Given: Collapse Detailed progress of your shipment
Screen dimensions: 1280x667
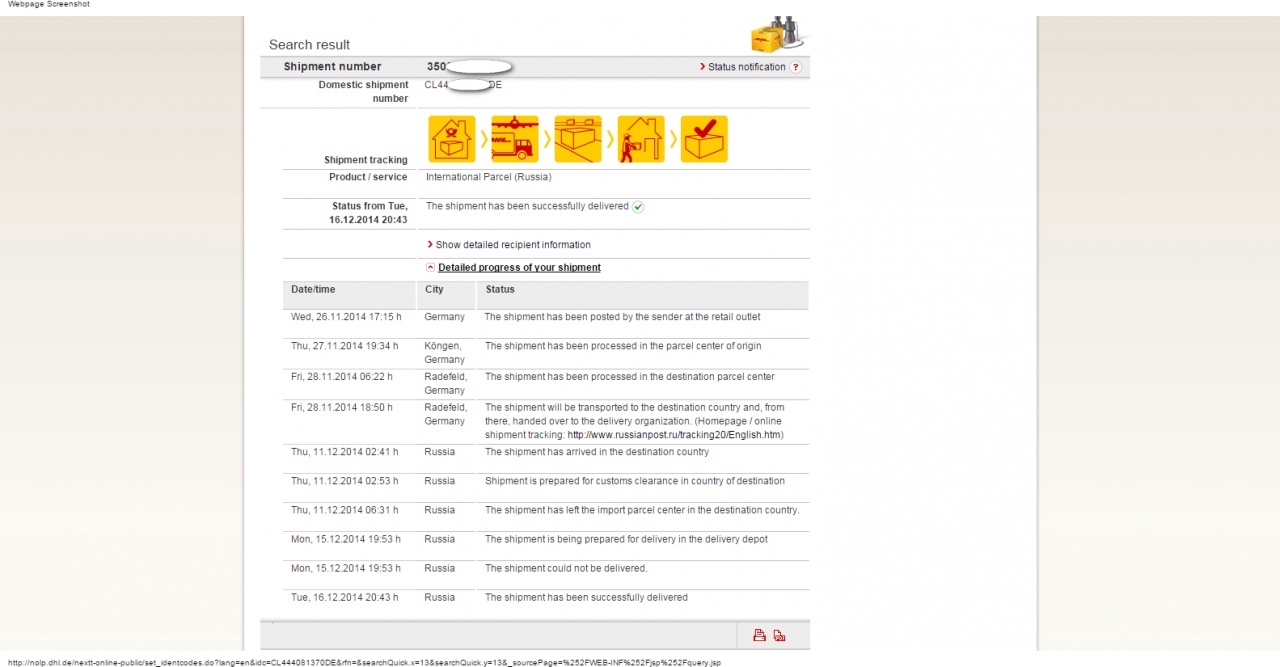Looking at the screenshot, I should [x=519, y=268].
